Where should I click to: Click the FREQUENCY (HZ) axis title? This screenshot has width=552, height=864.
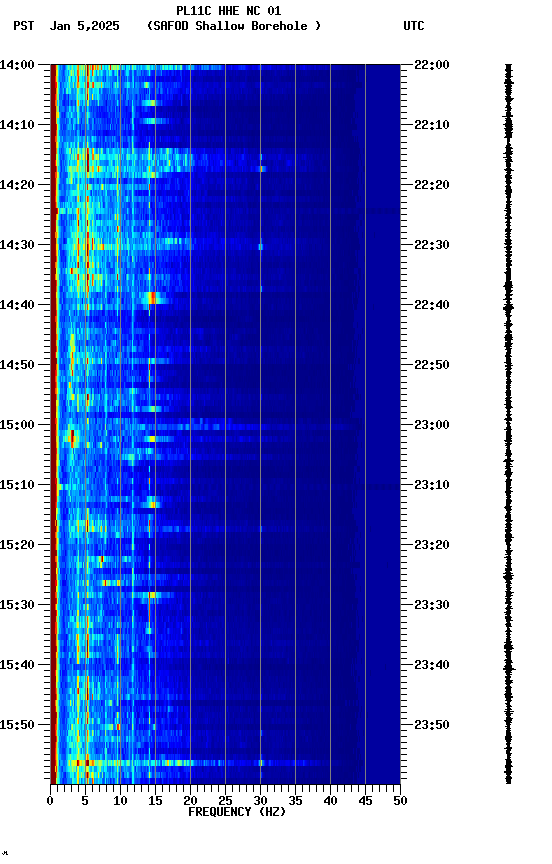click(237, 812)
